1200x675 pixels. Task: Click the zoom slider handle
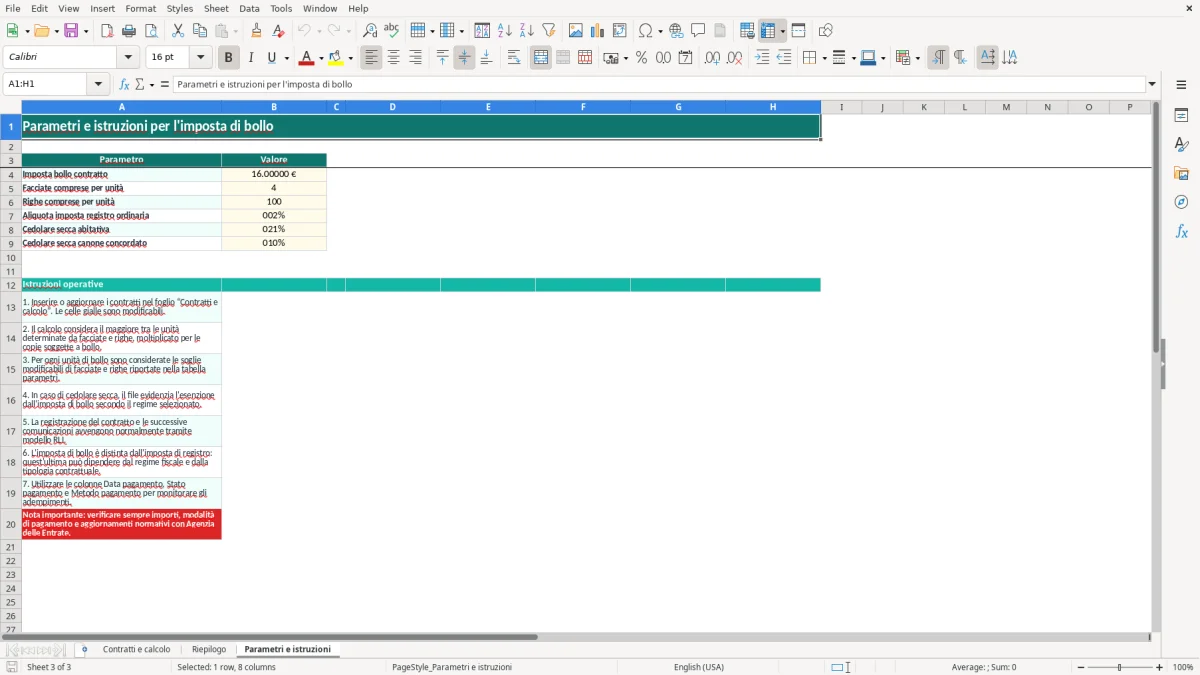tap(1120, 667)
